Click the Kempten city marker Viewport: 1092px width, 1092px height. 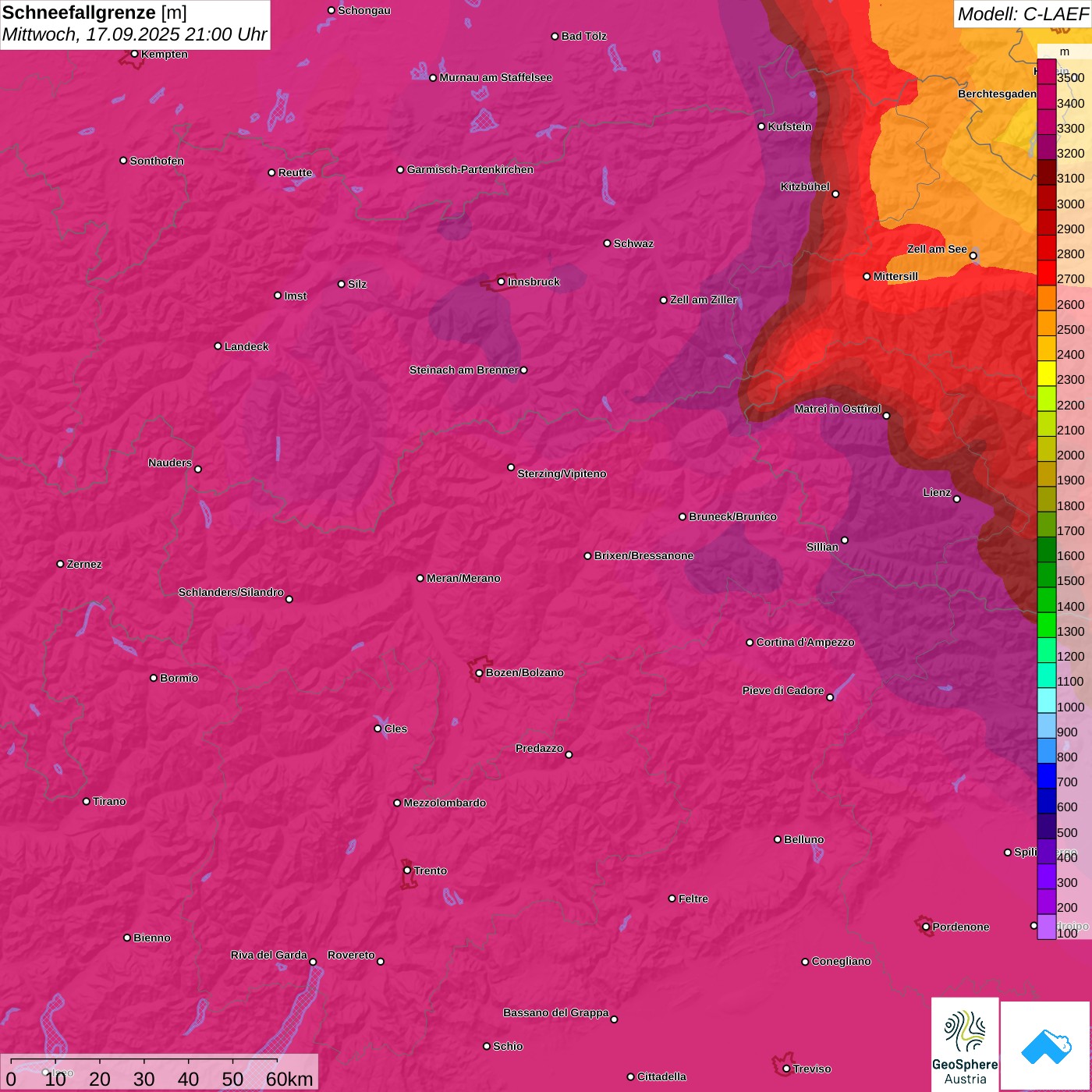(x=134, y=54)
